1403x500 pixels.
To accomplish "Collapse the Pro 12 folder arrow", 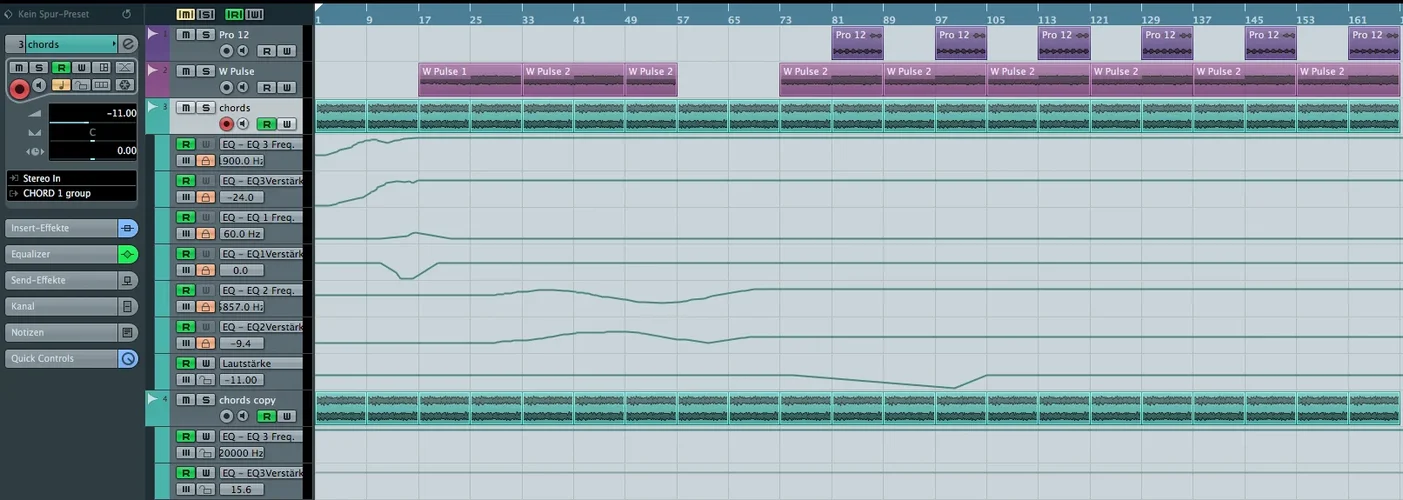I will [x=152, y=34].
